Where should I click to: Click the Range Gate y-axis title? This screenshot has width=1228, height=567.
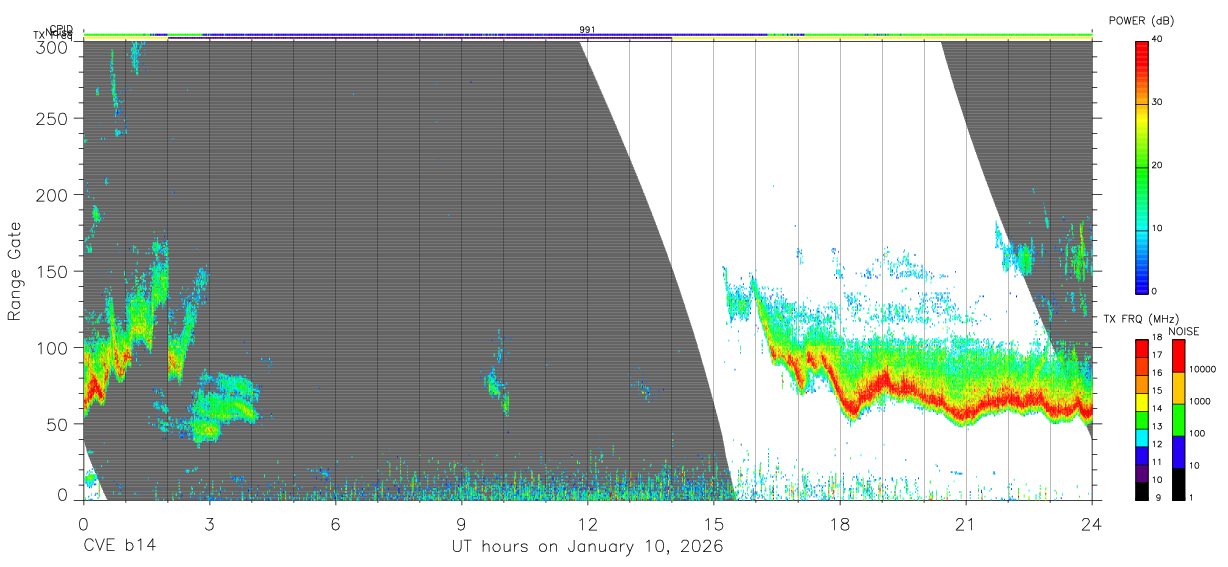point(15,271)
